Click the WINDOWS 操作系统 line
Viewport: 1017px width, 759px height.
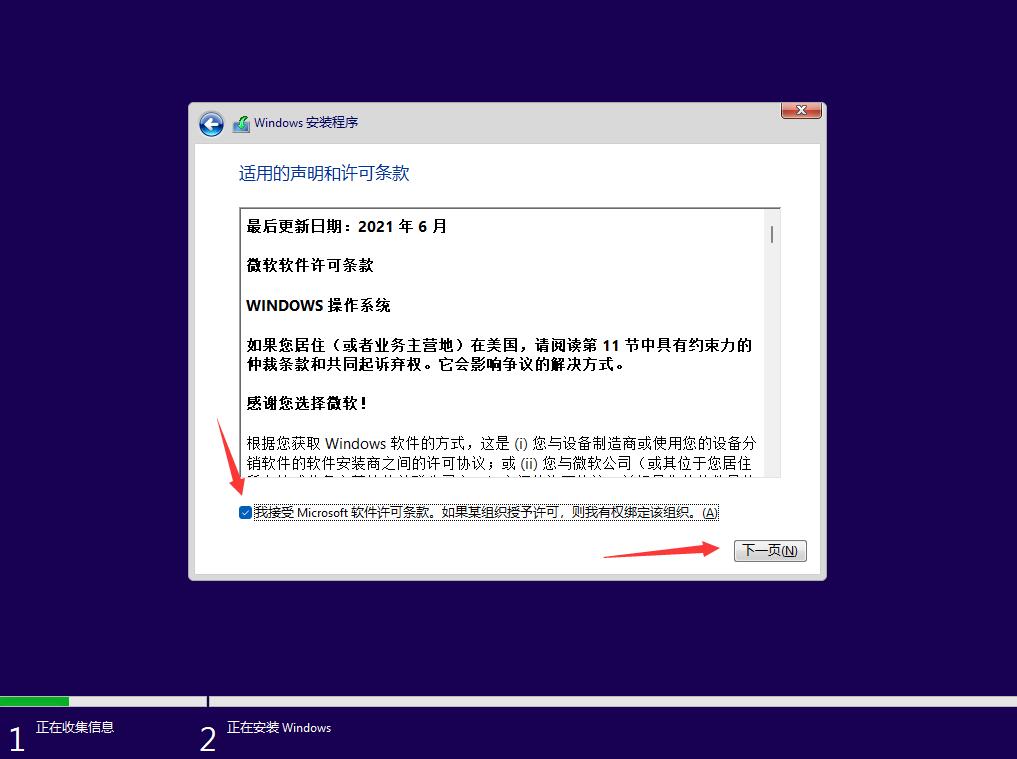pyautogui.click(x=318, y=305)
